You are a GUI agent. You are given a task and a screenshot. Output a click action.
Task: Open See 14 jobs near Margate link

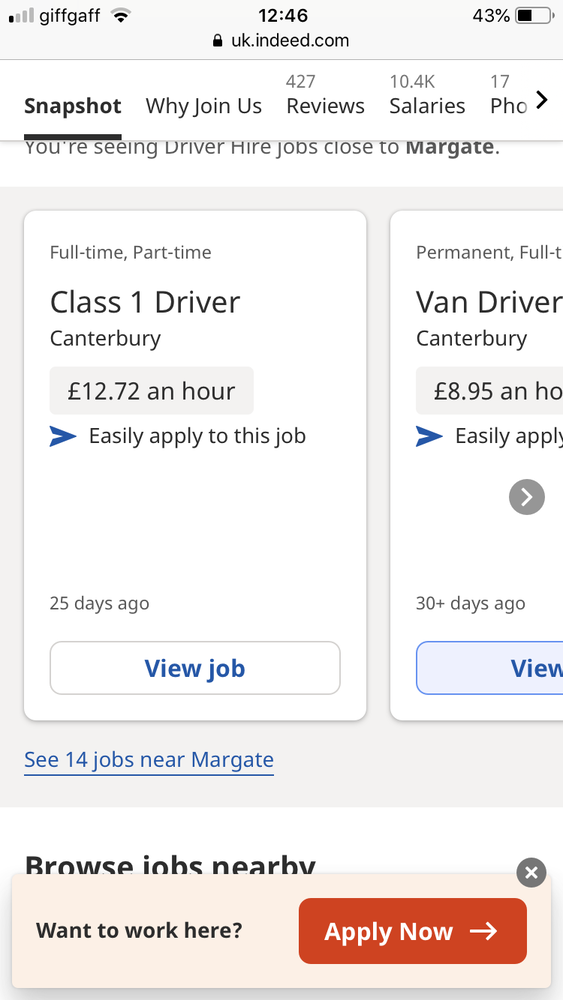tap(149, 760)
